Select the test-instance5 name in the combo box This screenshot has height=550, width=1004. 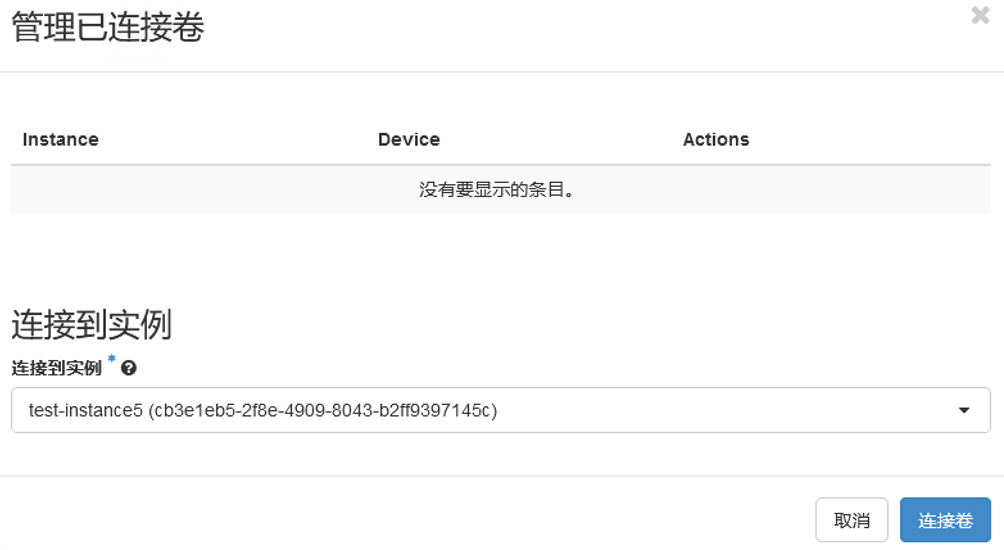coord(85,410)
